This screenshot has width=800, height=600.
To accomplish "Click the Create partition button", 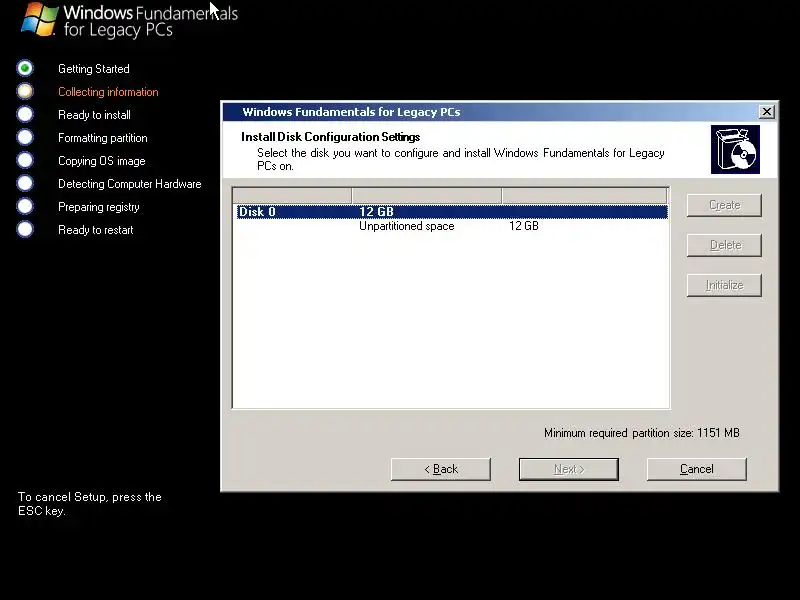I will (x=724, y=205).
